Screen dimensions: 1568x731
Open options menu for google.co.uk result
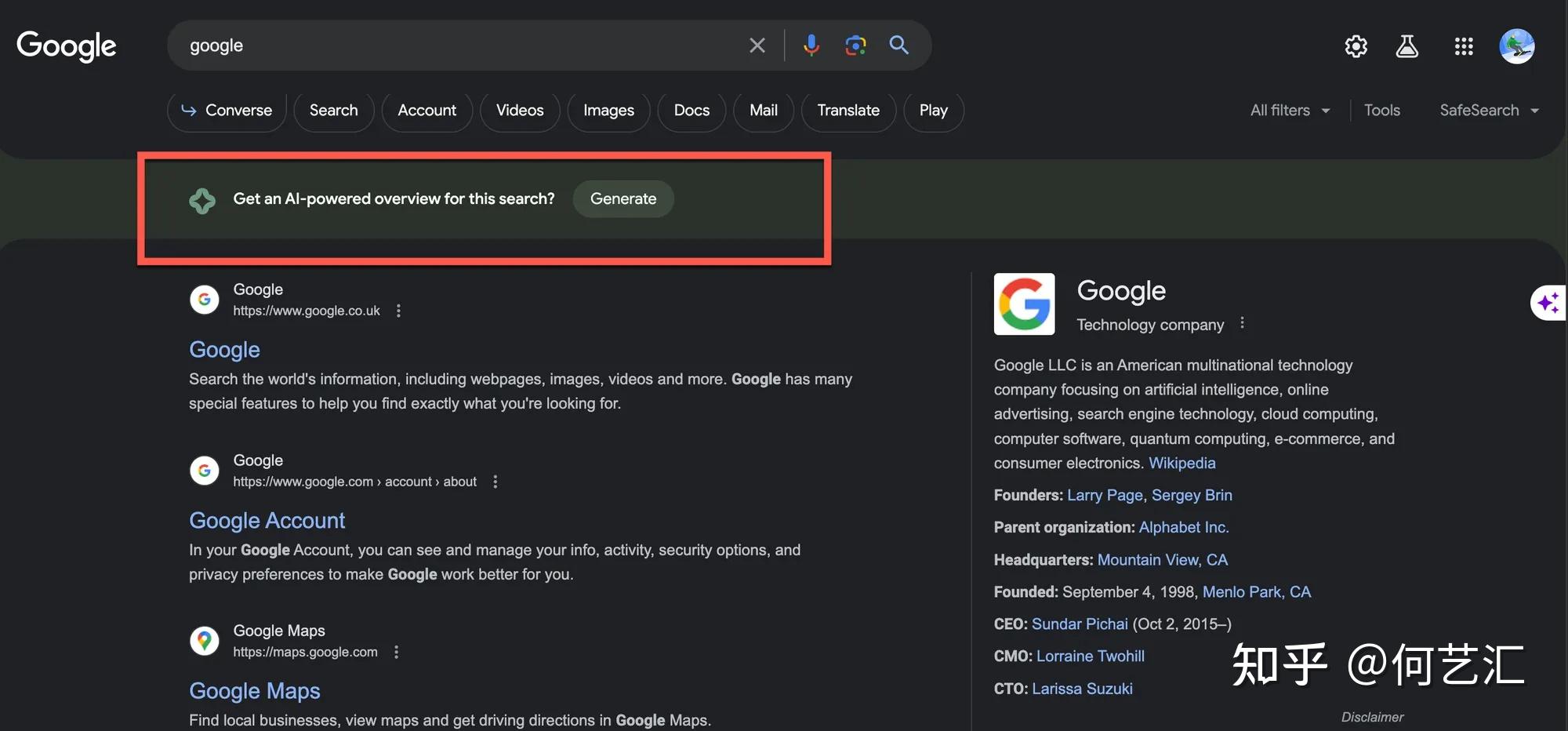point(398,311)
